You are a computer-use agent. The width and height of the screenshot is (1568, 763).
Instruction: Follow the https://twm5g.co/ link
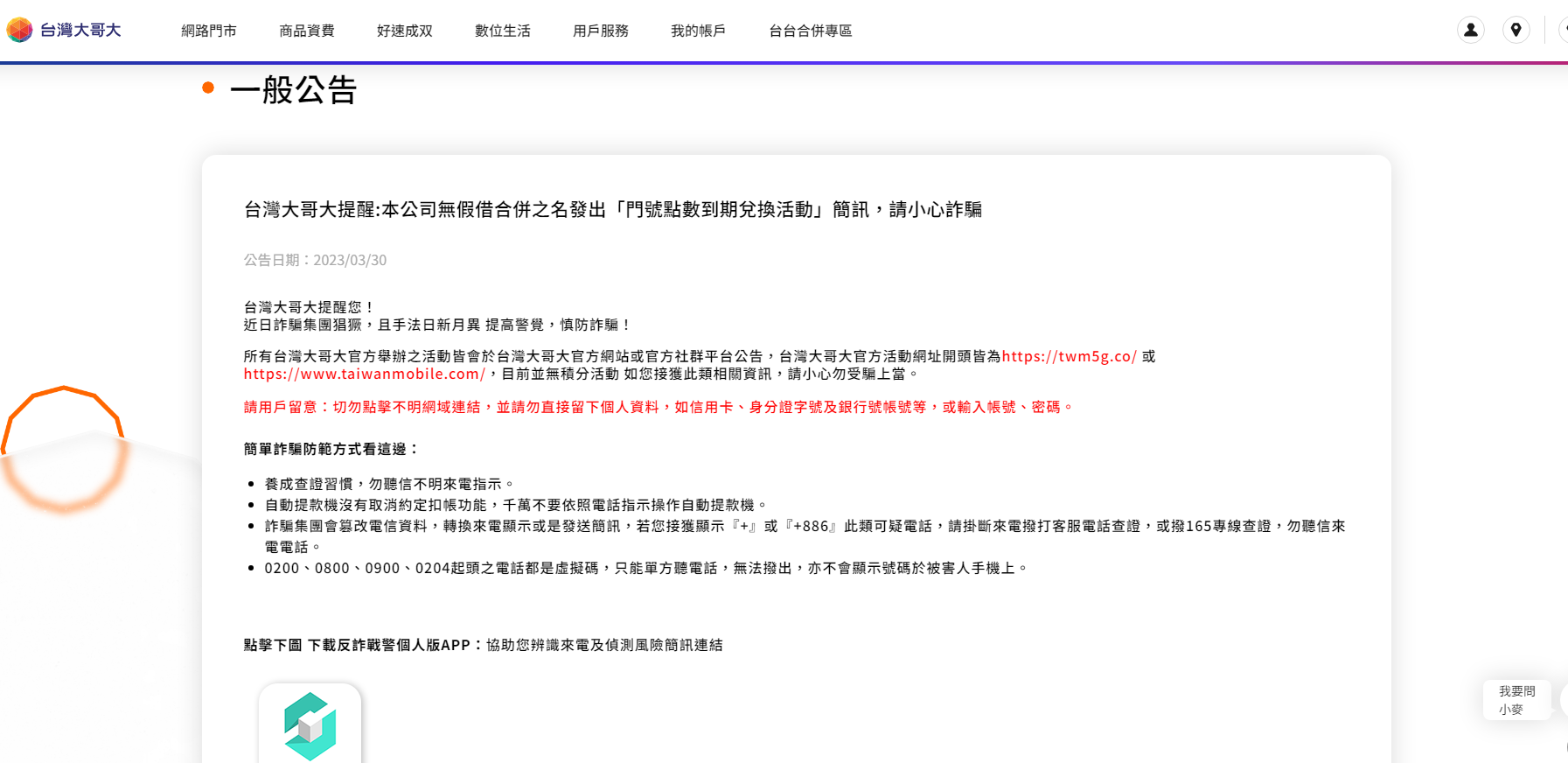pyautogui.click(x=1069, y=356)
